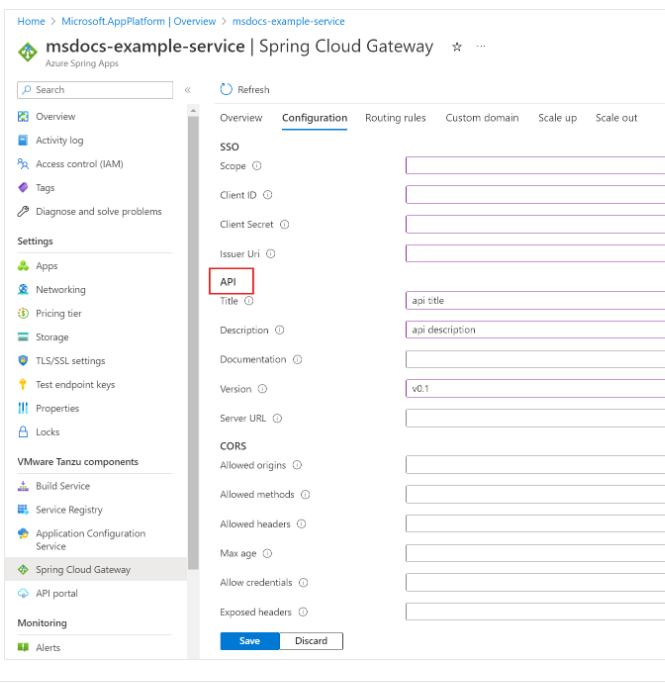Collapse the sidebar with the double chevron
This screenshot has height=683, width=665.
(x=188, y=90)
